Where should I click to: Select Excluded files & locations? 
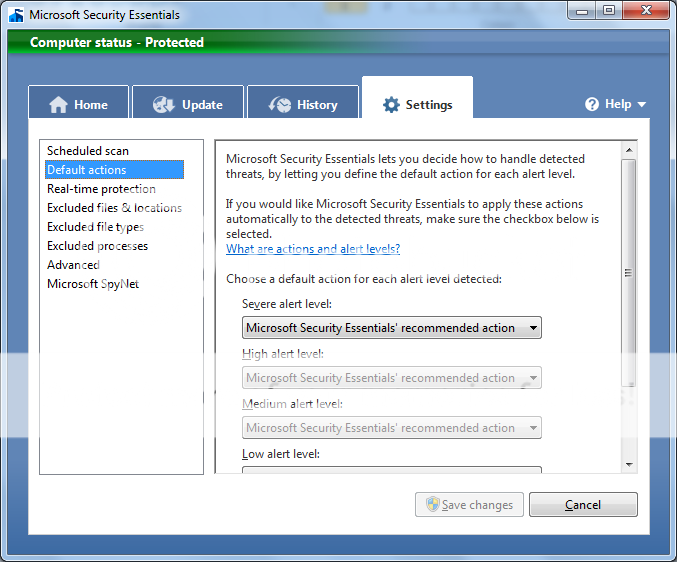(114, 208)
